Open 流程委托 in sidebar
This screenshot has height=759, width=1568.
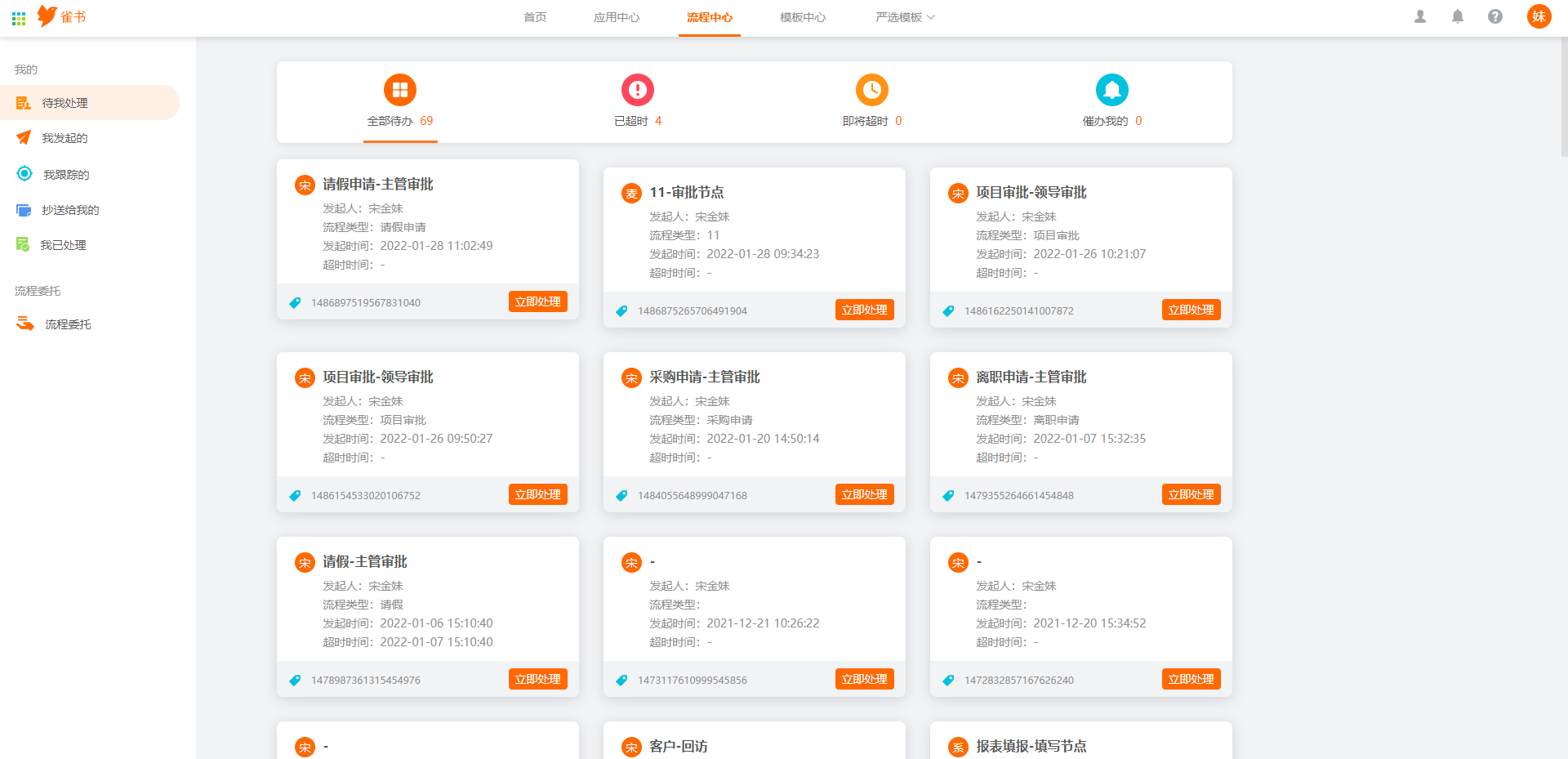pos(90,324)
